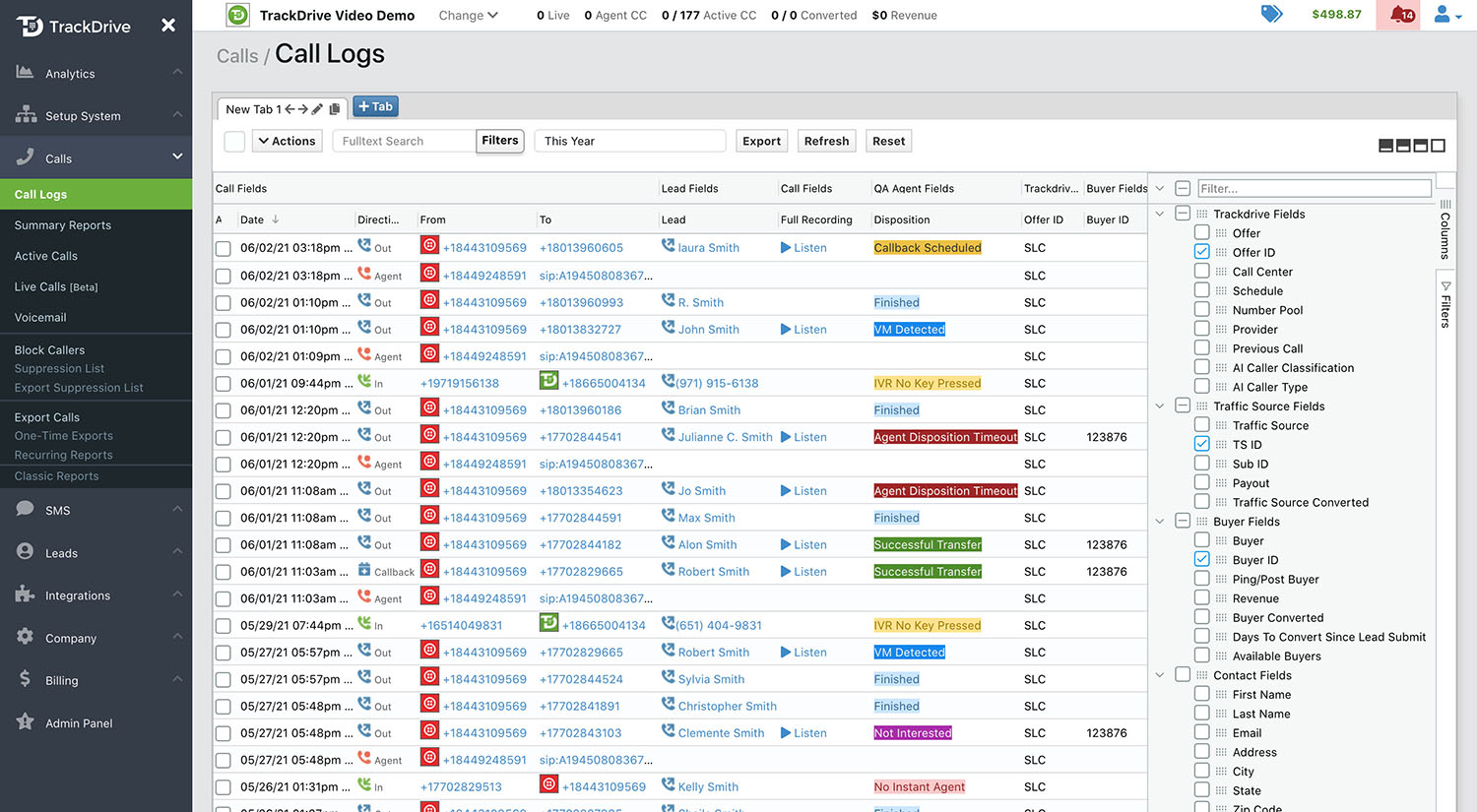Open the Columns side panel tab
The height and width of the screenshot is (812, 1477).
pyautogui.click(x=1445, y=230)
